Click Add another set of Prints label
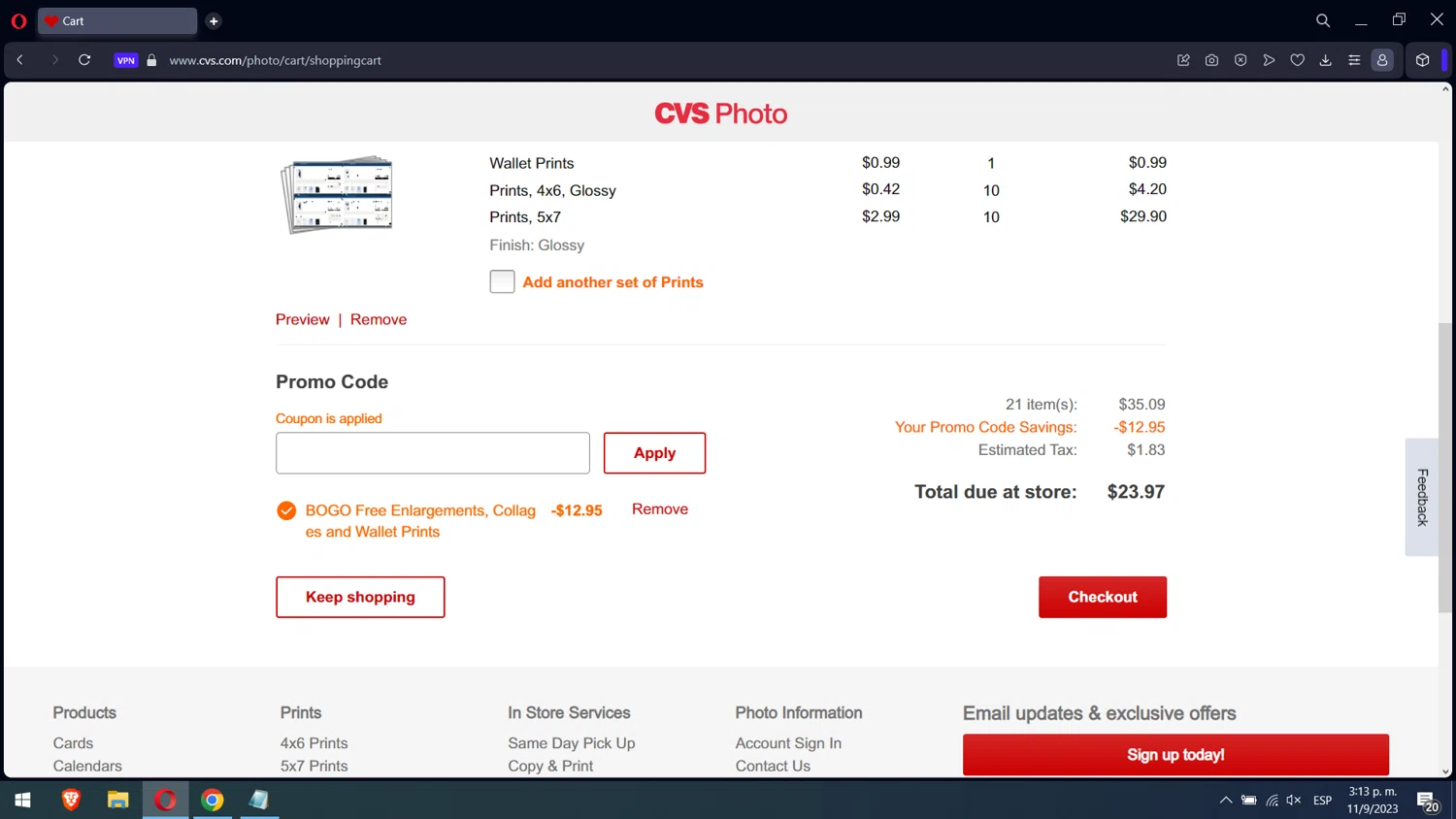 click(612, 282)
